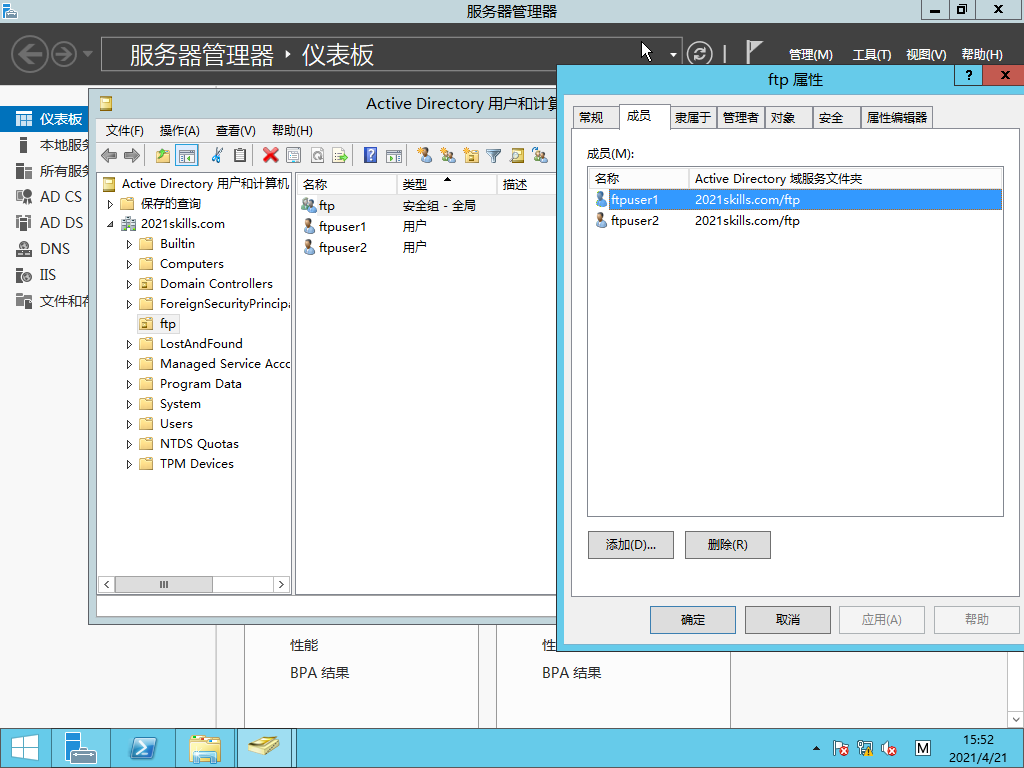Image resolution: width=1024 pixels, height=768 pixels.
Task: Select ftpuser1 in the members list
Action: coord(795,200)
